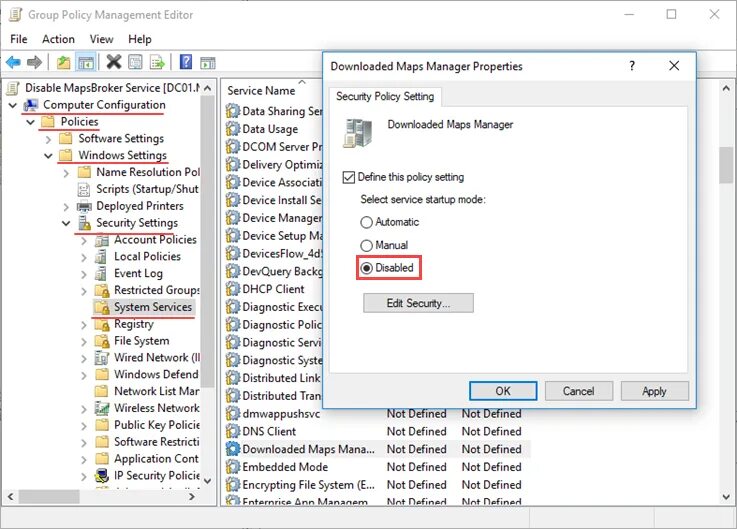The height and width of the screenshot is (529, 737).
Task: Toggle Define this policy setting checkbox
Action: coord(348,177)
